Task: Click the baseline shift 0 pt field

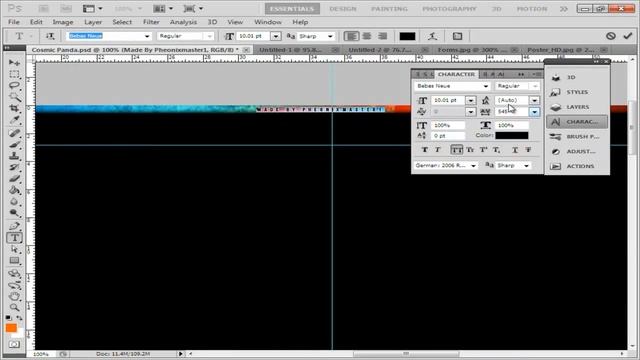Action: (x=448, y=136)
